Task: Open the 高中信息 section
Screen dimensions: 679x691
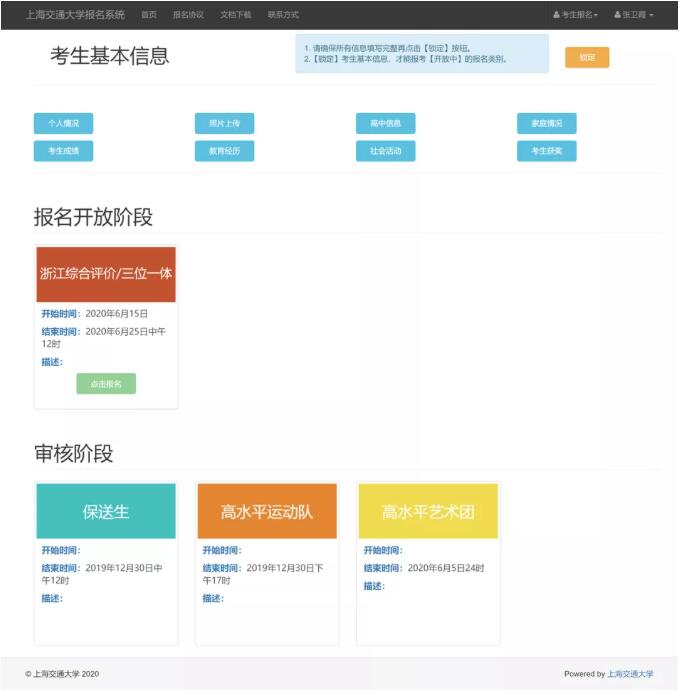Action: (385, 124)
